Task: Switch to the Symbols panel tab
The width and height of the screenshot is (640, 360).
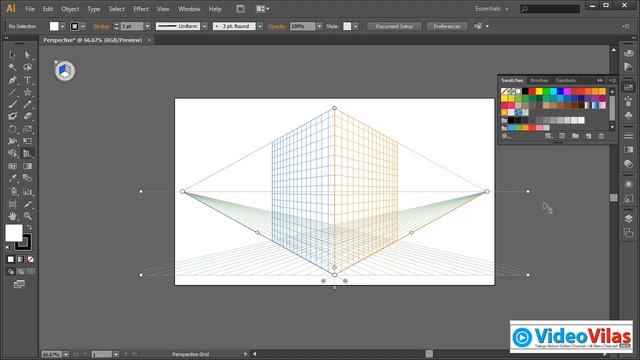Action: [x=566, y=80]
